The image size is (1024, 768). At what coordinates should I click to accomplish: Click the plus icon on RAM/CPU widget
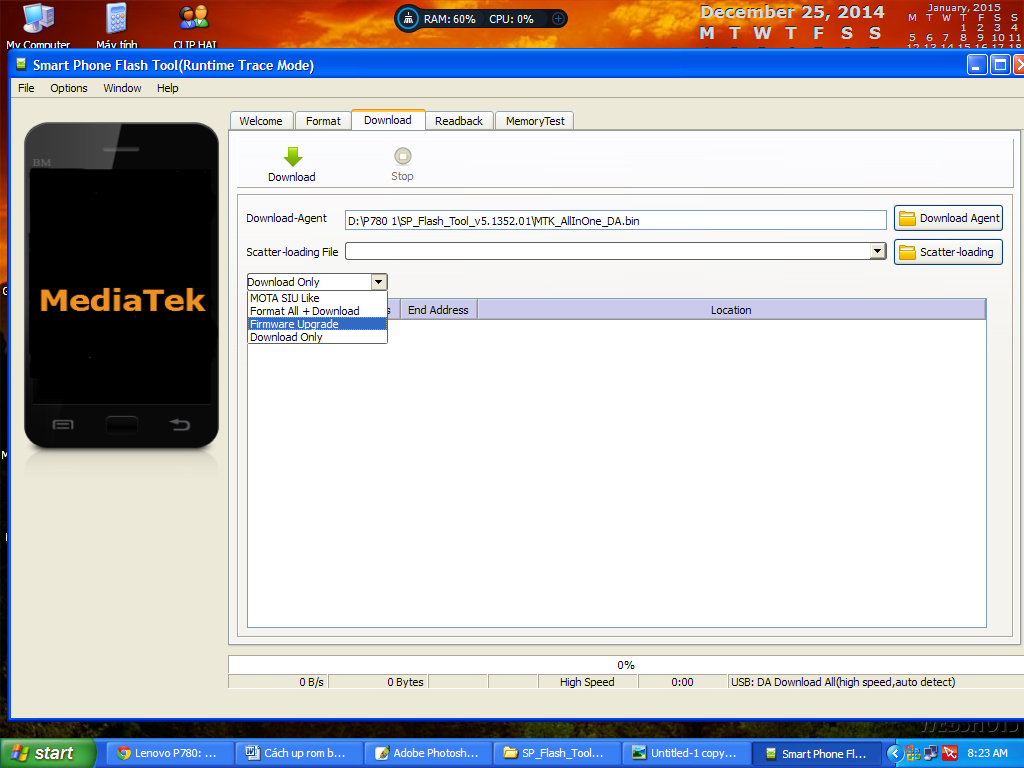[x=558, y=19]
